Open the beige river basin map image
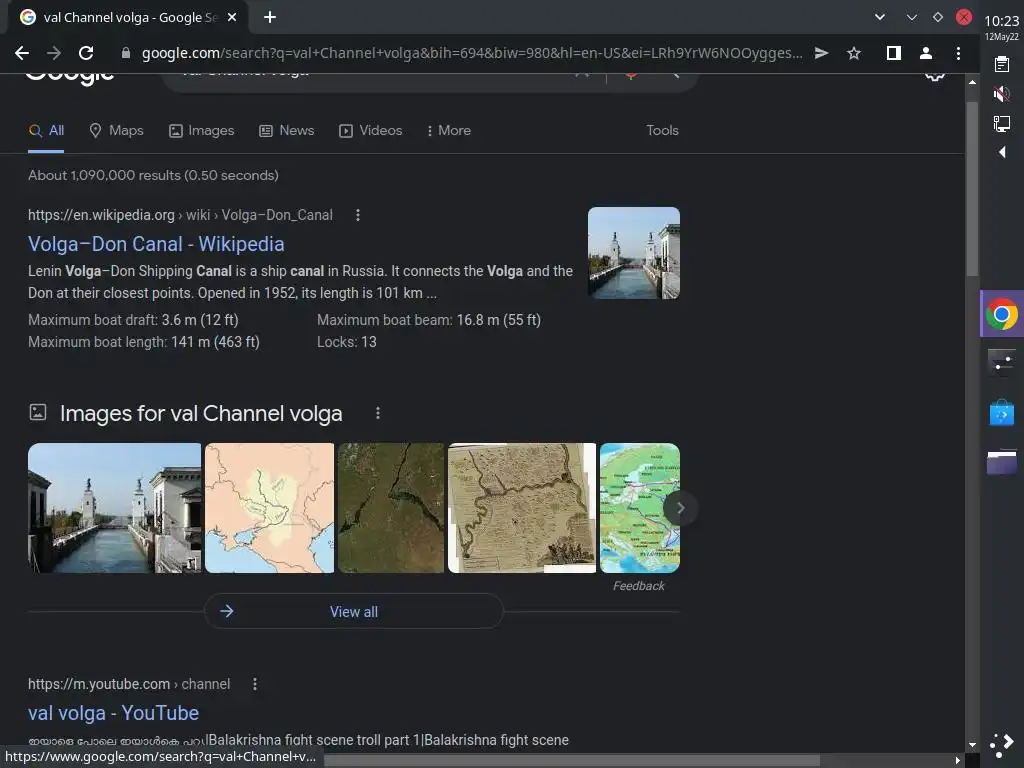Image resolution: width=1024 pixels, height=768 pixels. click(x=269, y=507)
